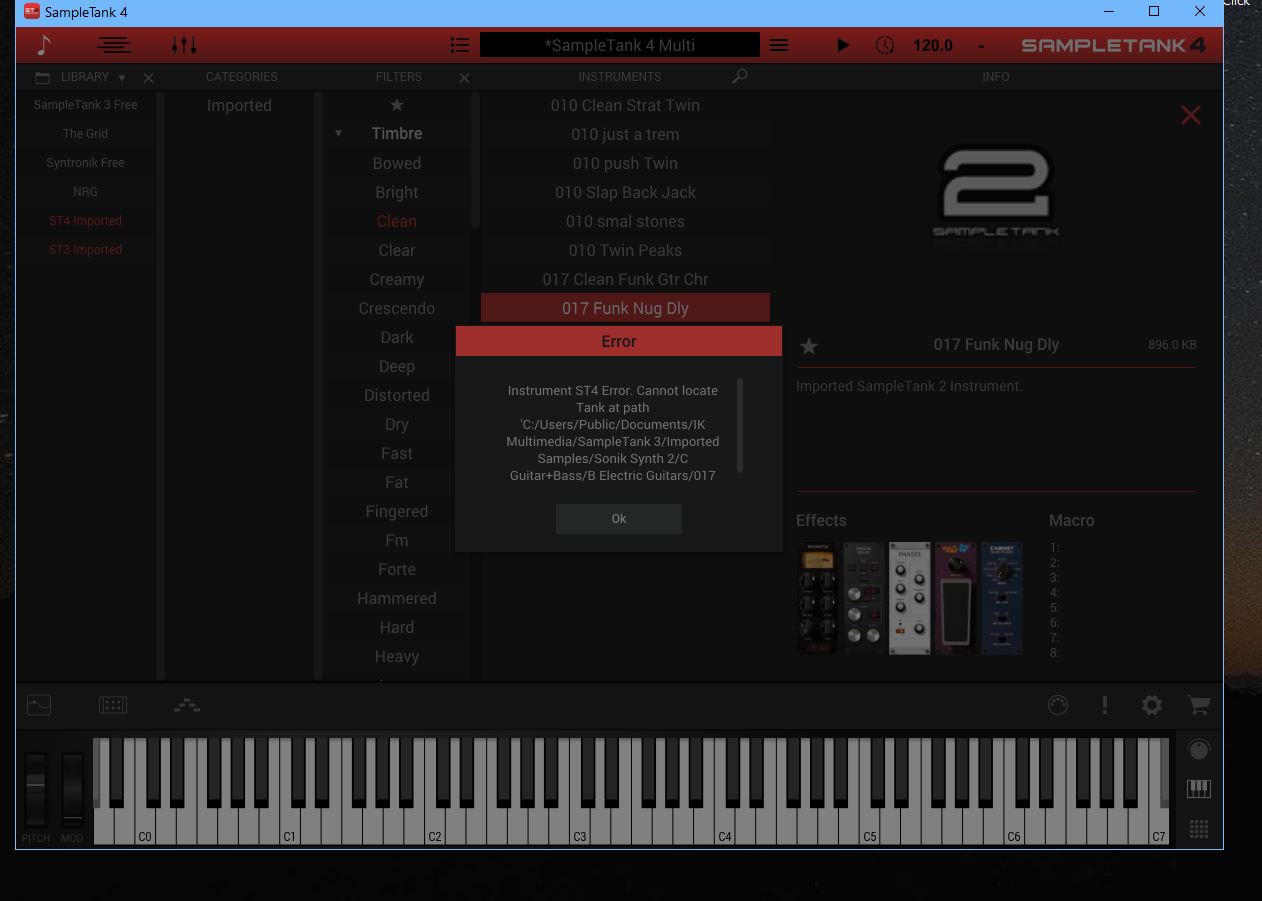Close the Info panel with the red X
Image resolution: width=1262 pixels, height=901 pixels.
coord(1191,115)
